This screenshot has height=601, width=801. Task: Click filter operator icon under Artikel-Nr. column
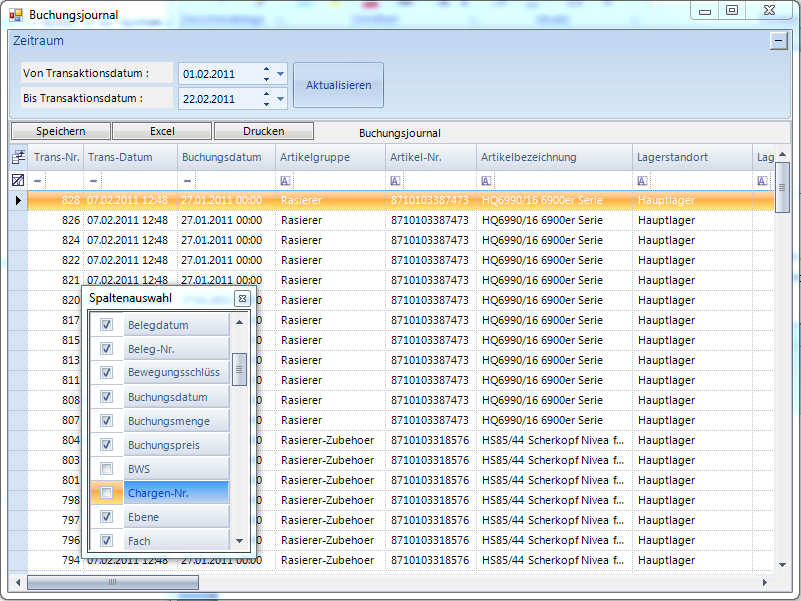[396, 181]
